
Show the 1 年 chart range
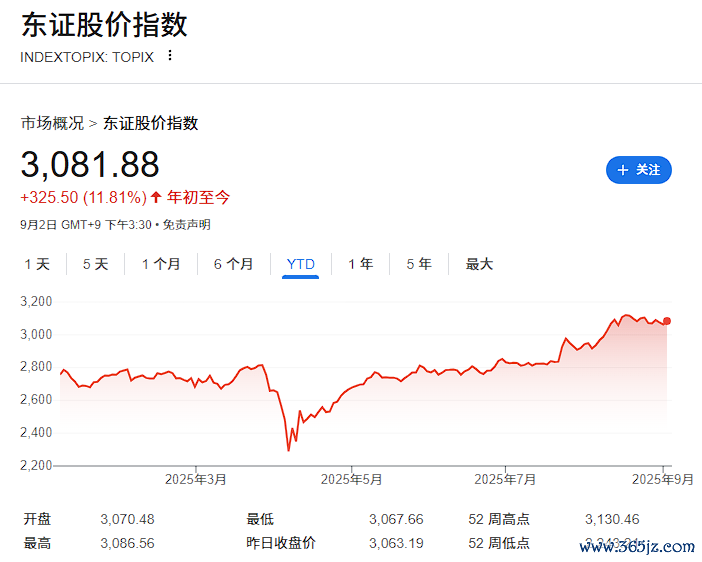361,264
